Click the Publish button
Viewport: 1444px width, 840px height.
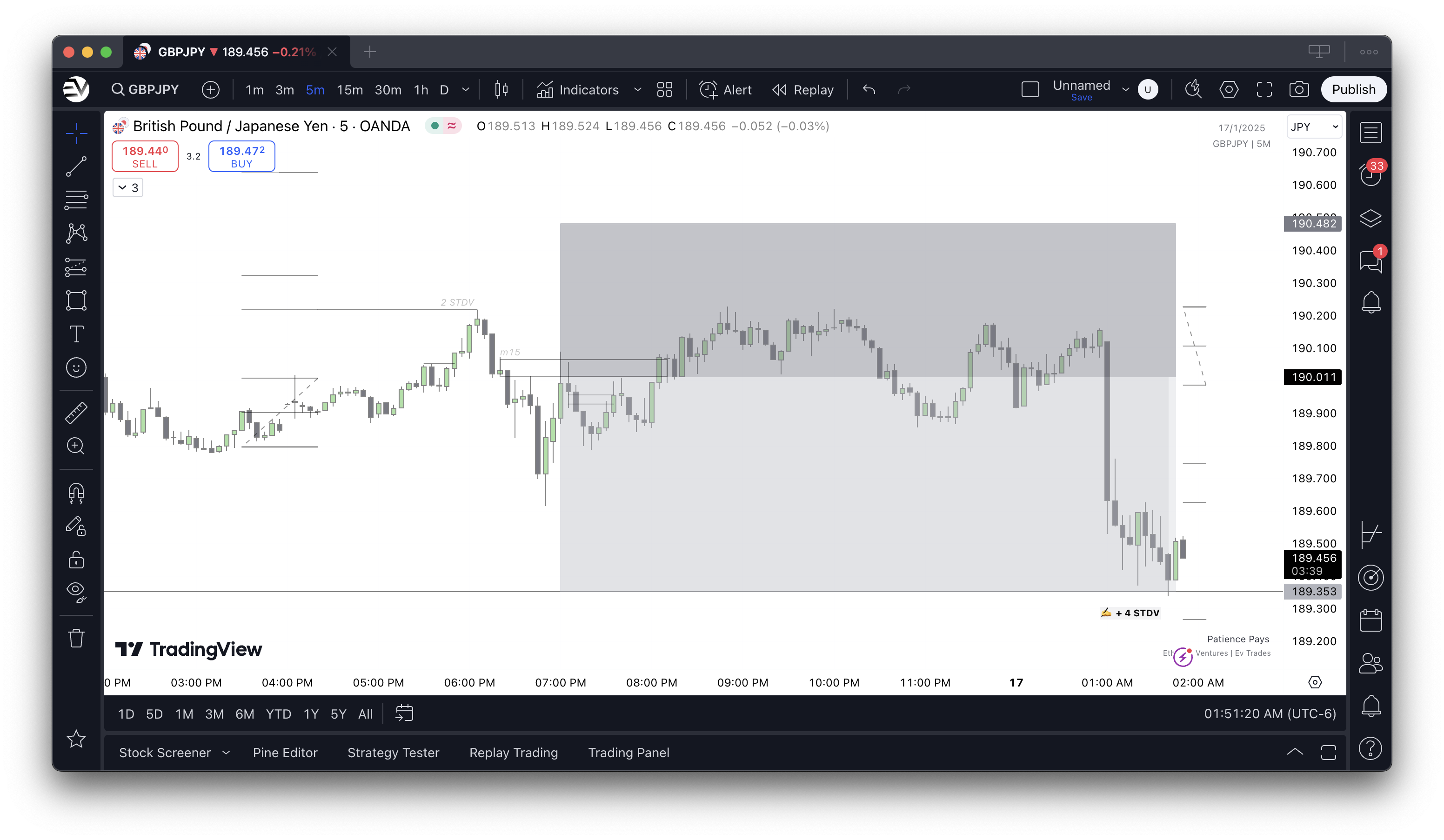coord(1353,89)
